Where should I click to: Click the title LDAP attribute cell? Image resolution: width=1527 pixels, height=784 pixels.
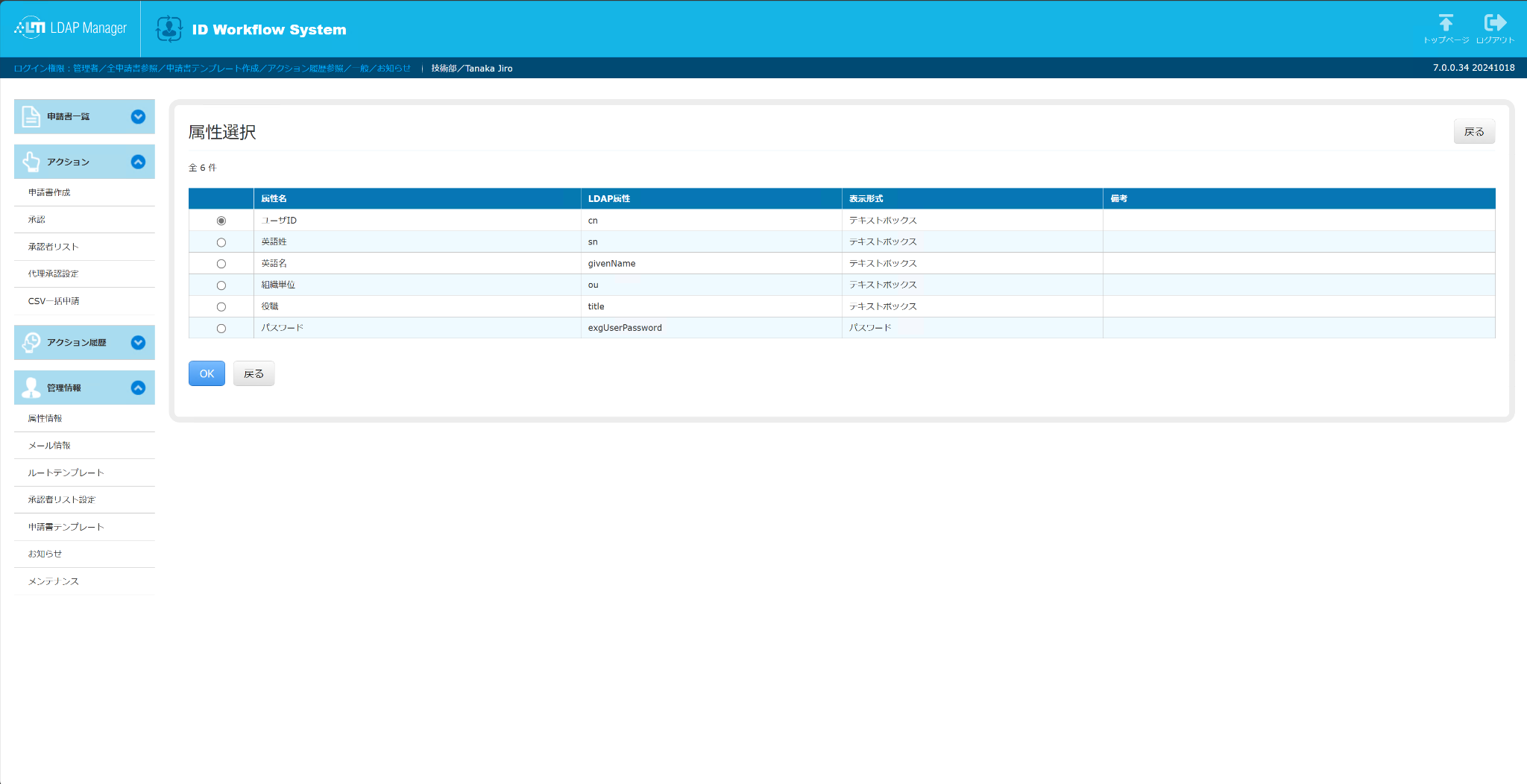click(x=711, y=307)
